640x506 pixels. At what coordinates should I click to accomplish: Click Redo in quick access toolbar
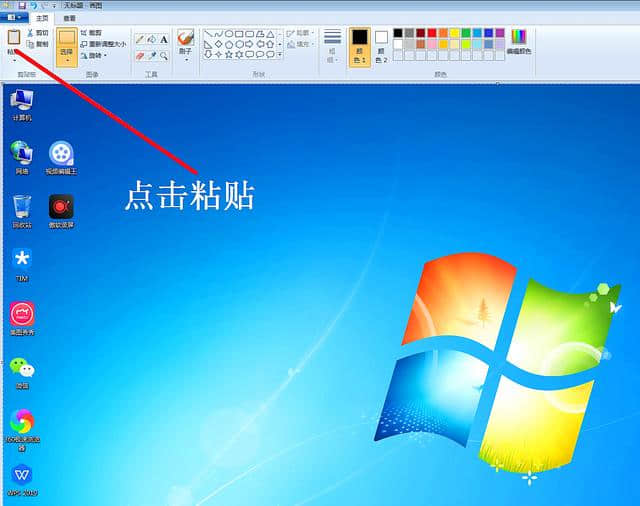point(44,5)
